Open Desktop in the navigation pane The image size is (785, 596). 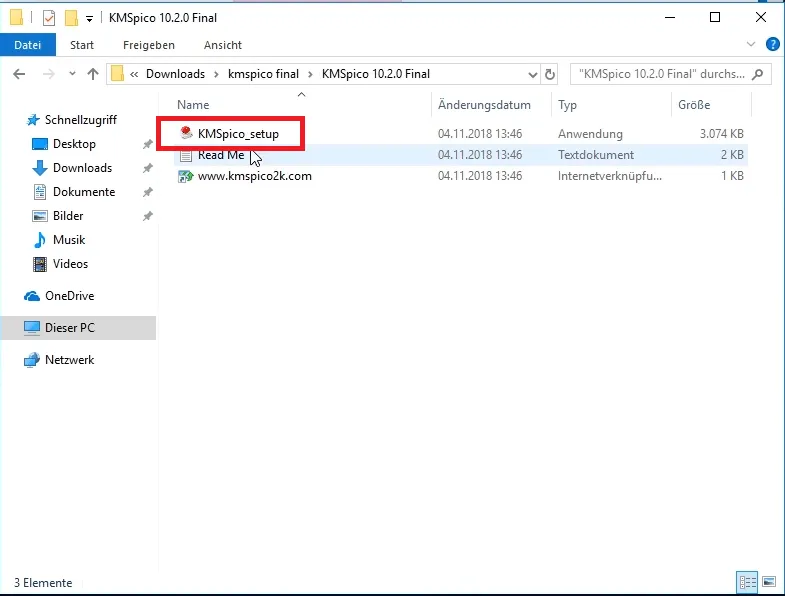click(x=74, y=144)
